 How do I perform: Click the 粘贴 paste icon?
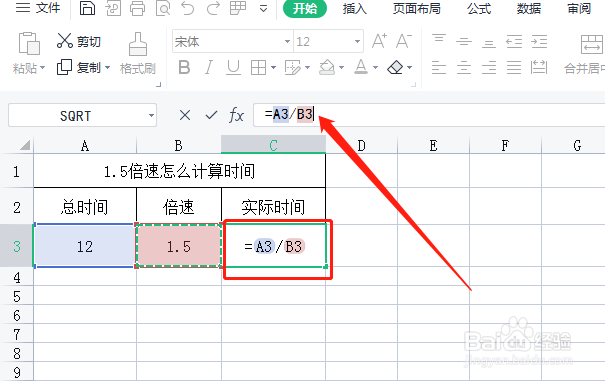pos(29,43)
